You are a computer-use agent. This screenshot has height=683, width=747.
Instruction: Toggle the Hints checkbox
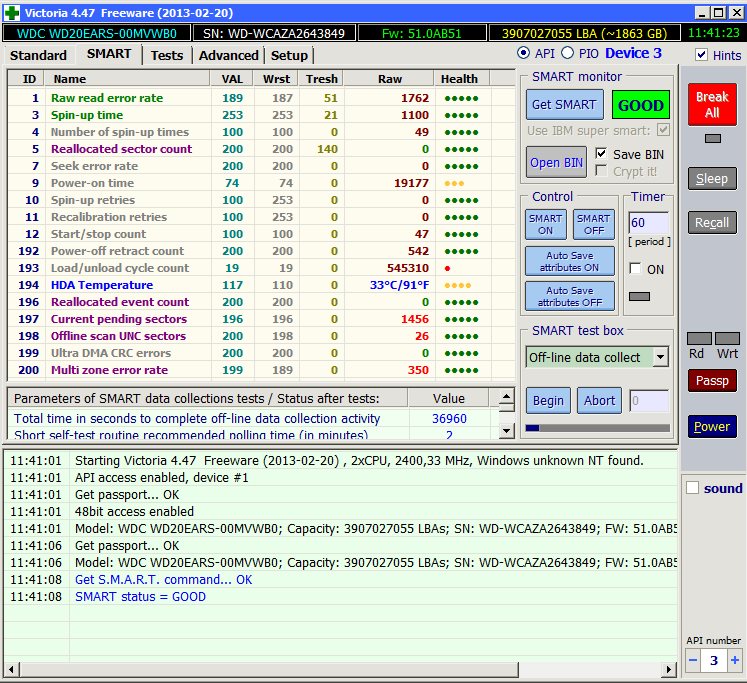point(701,55)
